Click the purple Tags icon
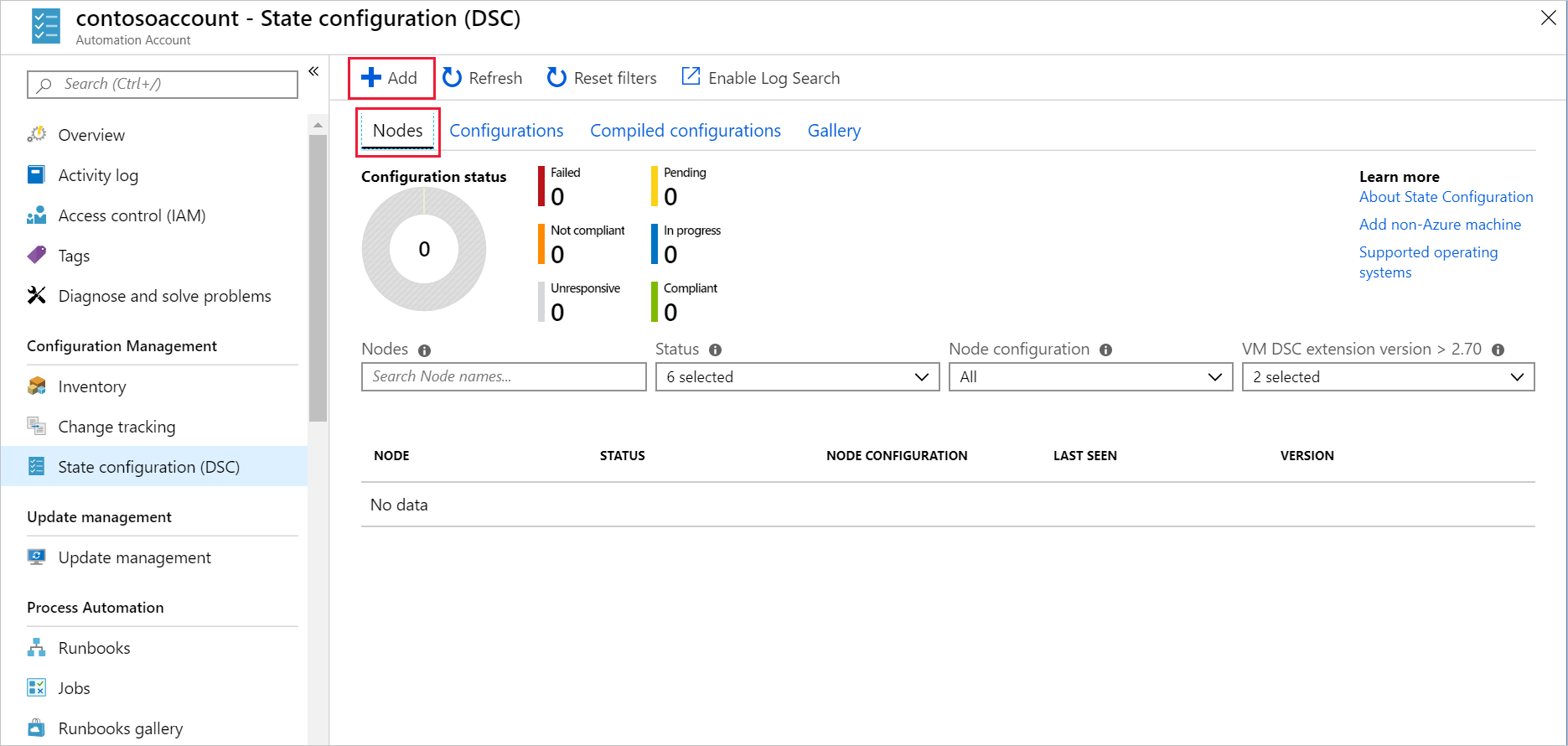 pyautogui.click(x=37, y=255)
